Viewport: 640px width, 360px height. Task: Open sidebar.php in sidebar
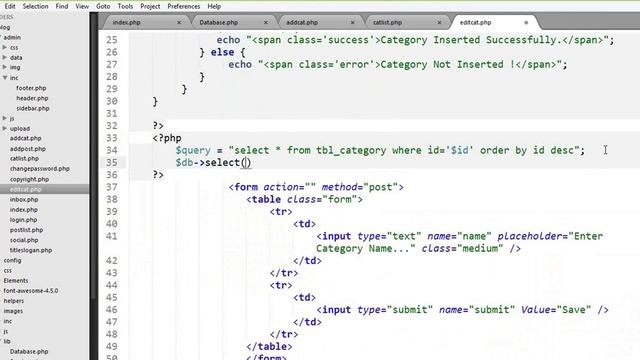[x=33, y=108]
